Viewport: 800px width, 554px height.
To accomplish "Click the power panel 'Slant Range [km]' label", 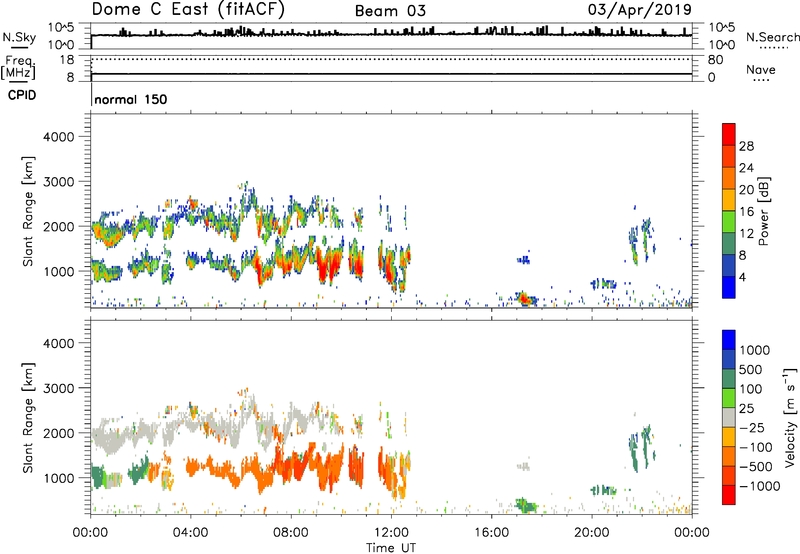I will pyautogui.click(x=28, y=211).
